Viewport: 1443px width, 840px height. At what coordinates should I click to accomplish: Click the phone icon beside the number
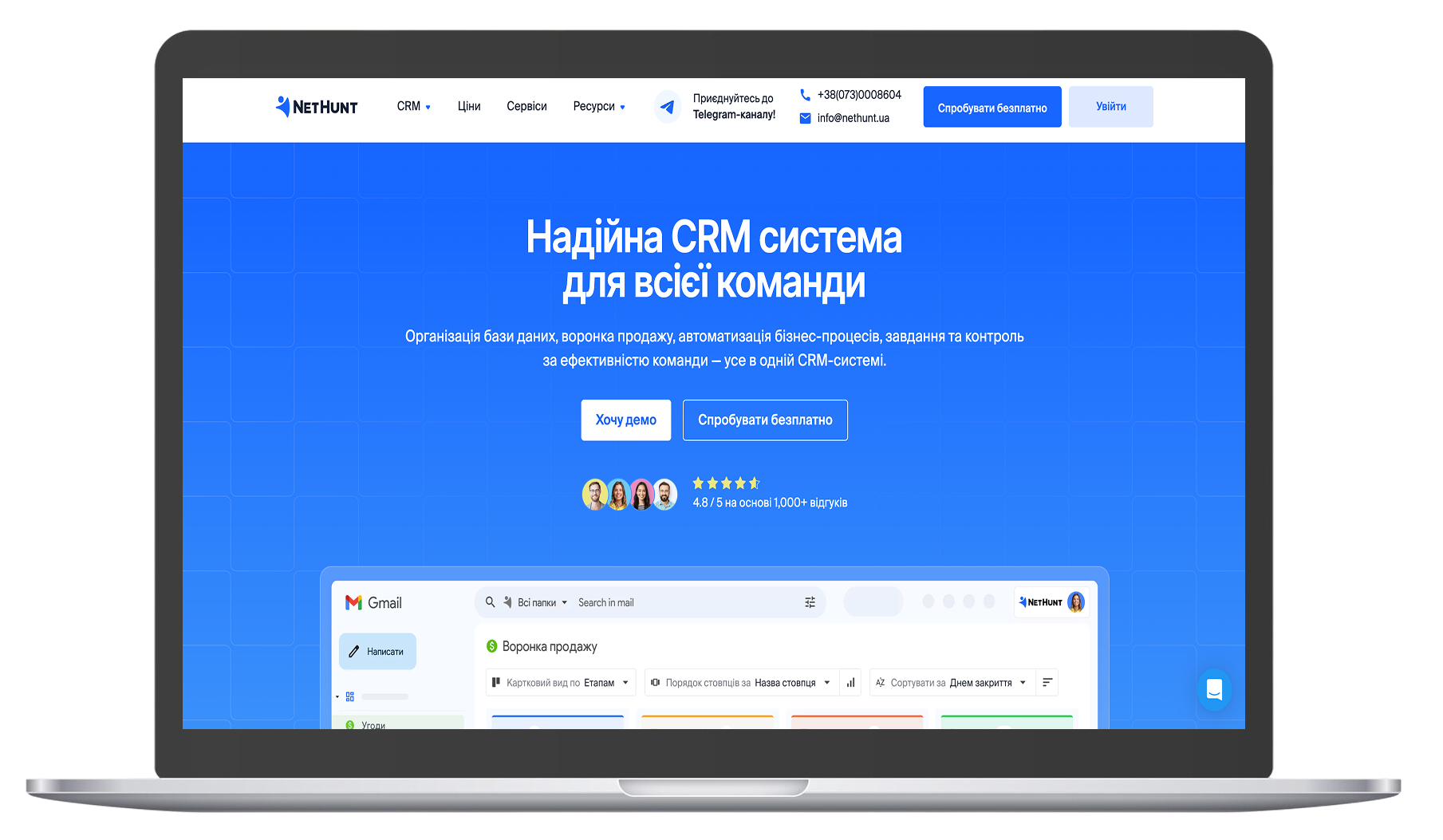(805, 95)
